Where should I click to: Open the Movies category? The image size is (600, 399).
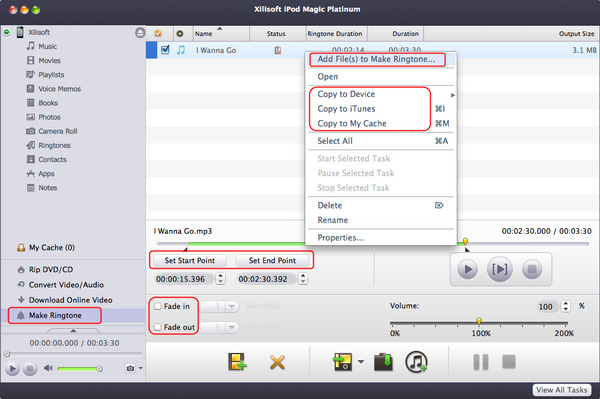(x=44, y=60)
